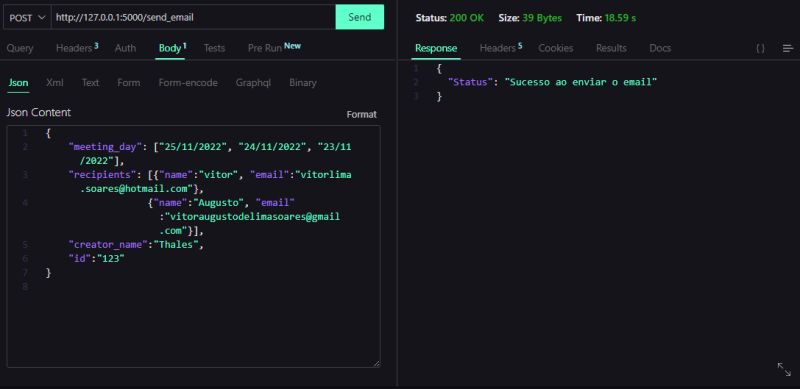This screenshot has width=800, height=389.
Task: Select the Text body type
Action: point(90,83)
